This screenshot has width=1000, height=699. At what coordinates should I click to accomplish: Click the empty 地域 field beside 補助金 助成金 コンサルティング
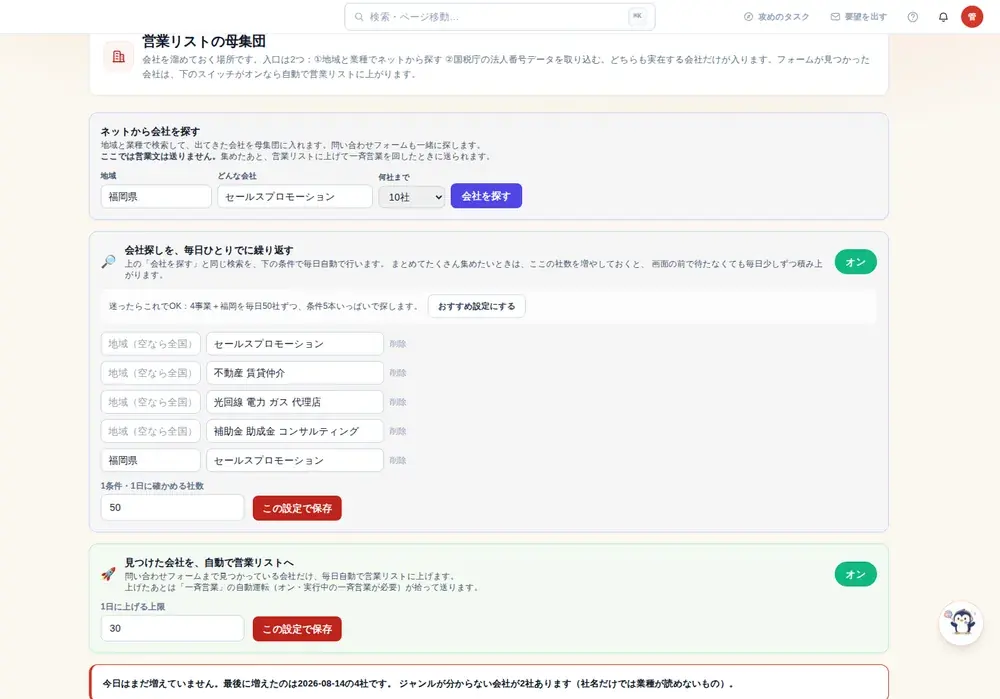(x=151, y=431)
